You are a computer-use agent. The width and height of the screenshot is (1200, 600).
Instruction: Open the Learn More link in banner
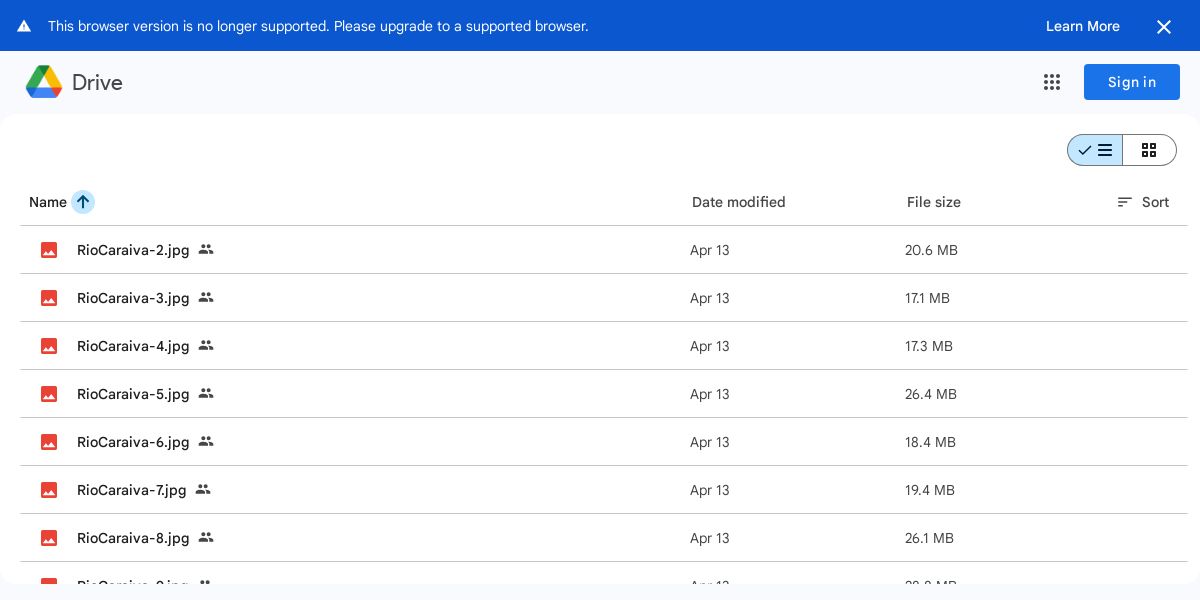1082,26
